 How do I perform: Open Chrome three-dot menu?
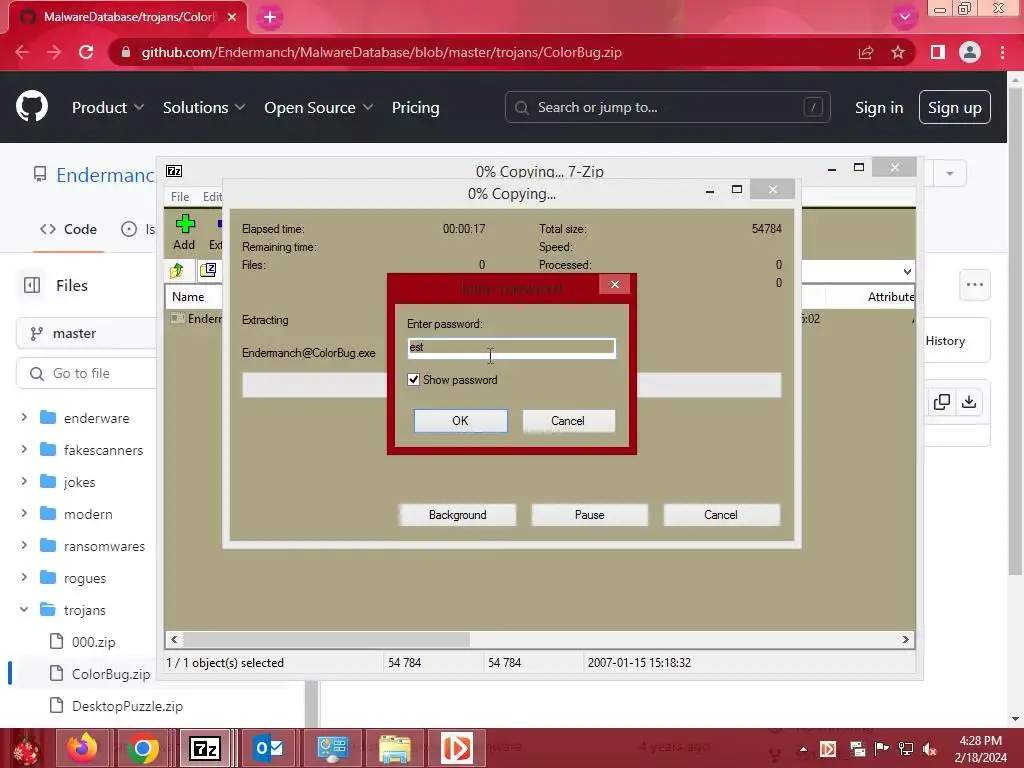point(1002,52)
